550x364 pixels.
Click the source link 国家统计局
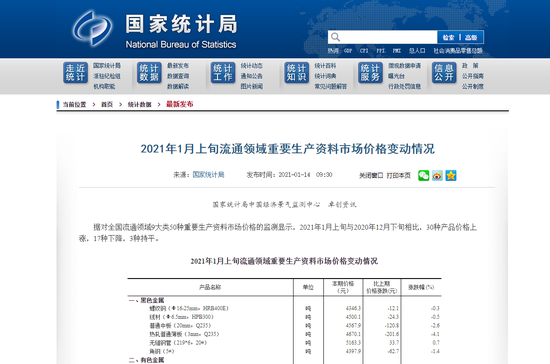(x=208, y=175)
